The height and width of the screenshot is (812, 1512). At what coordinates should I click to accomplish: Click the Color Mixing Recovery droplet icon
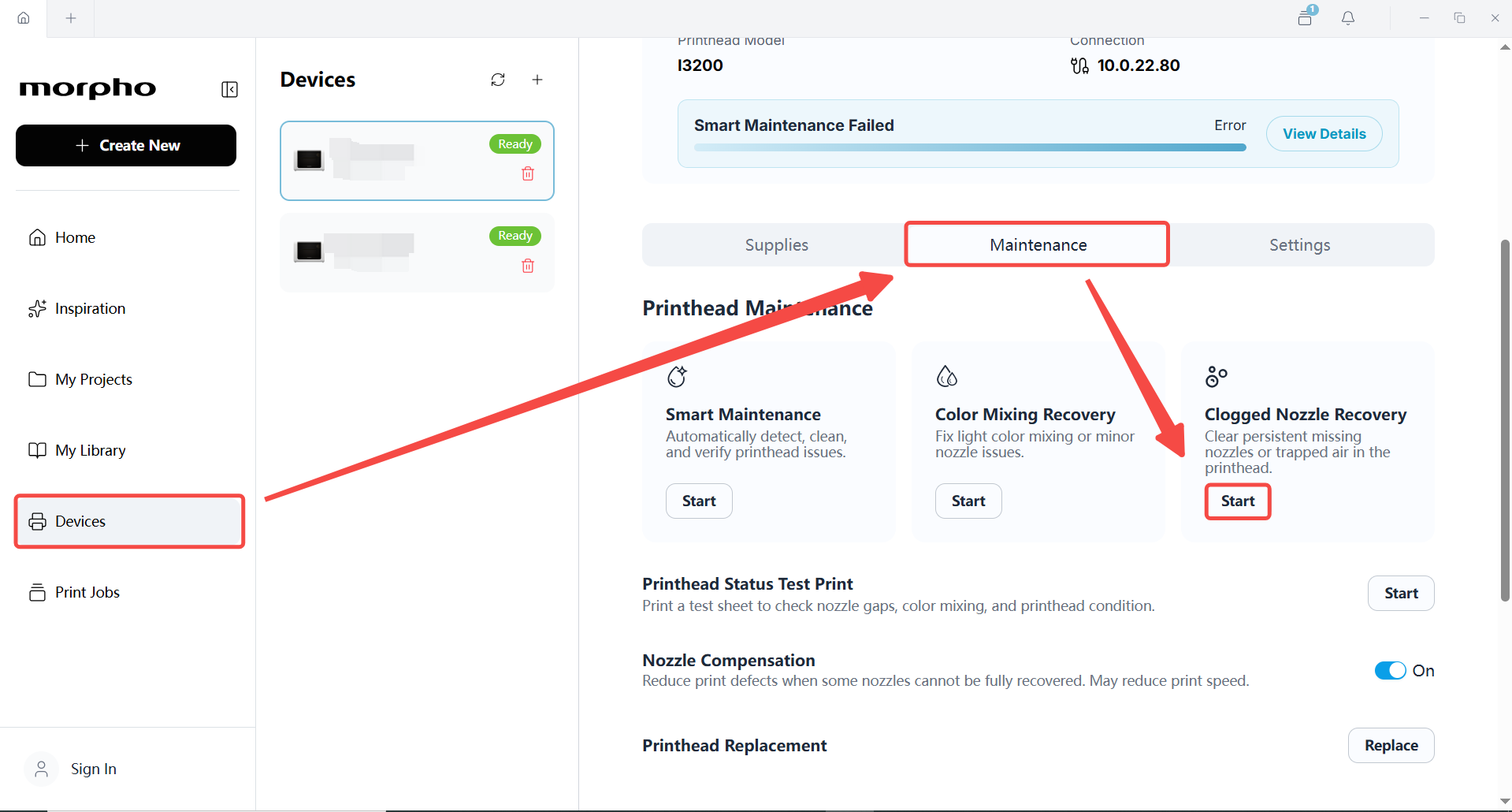(x=946, y=377)
